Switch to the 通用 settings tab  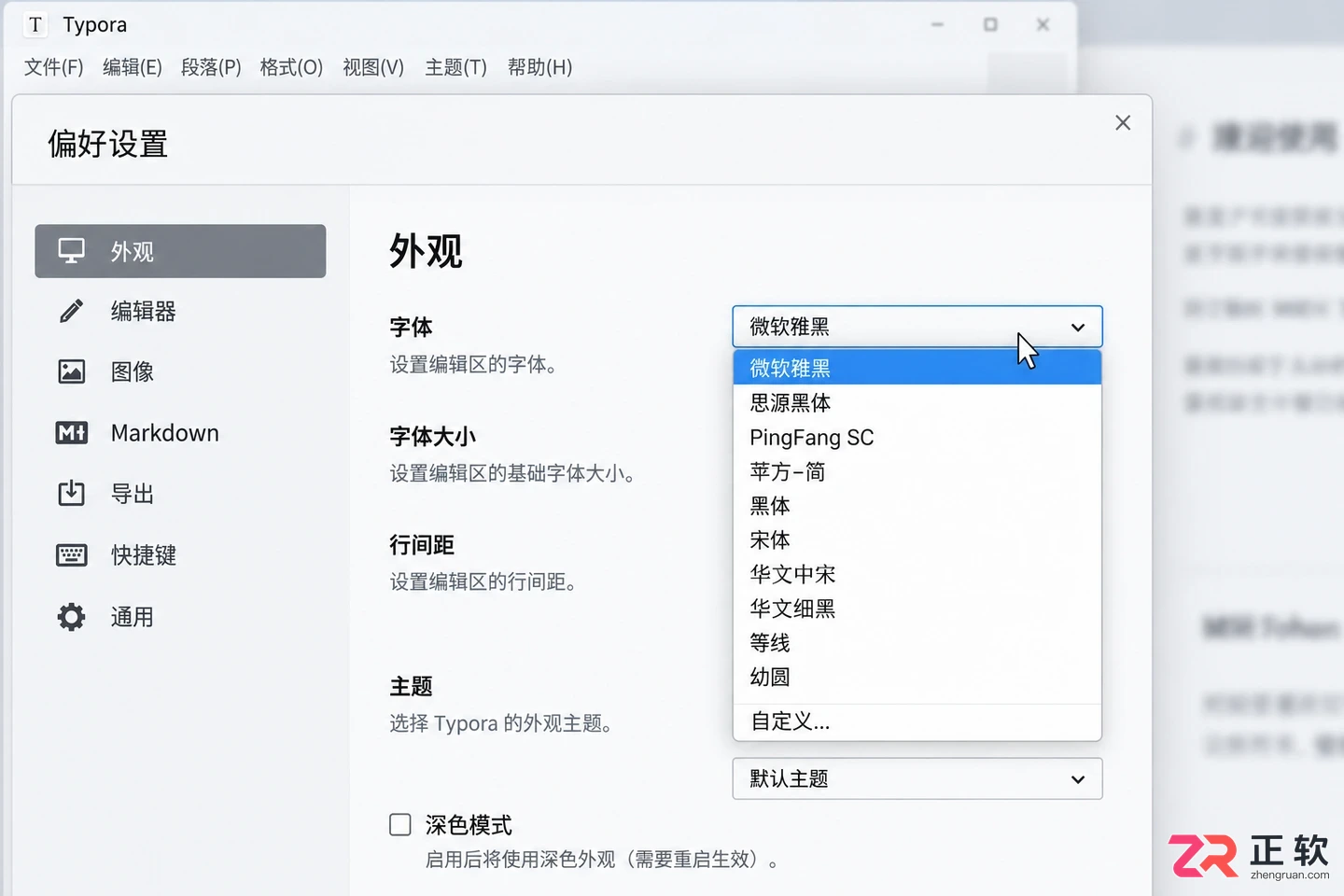[x=180, y=617]
